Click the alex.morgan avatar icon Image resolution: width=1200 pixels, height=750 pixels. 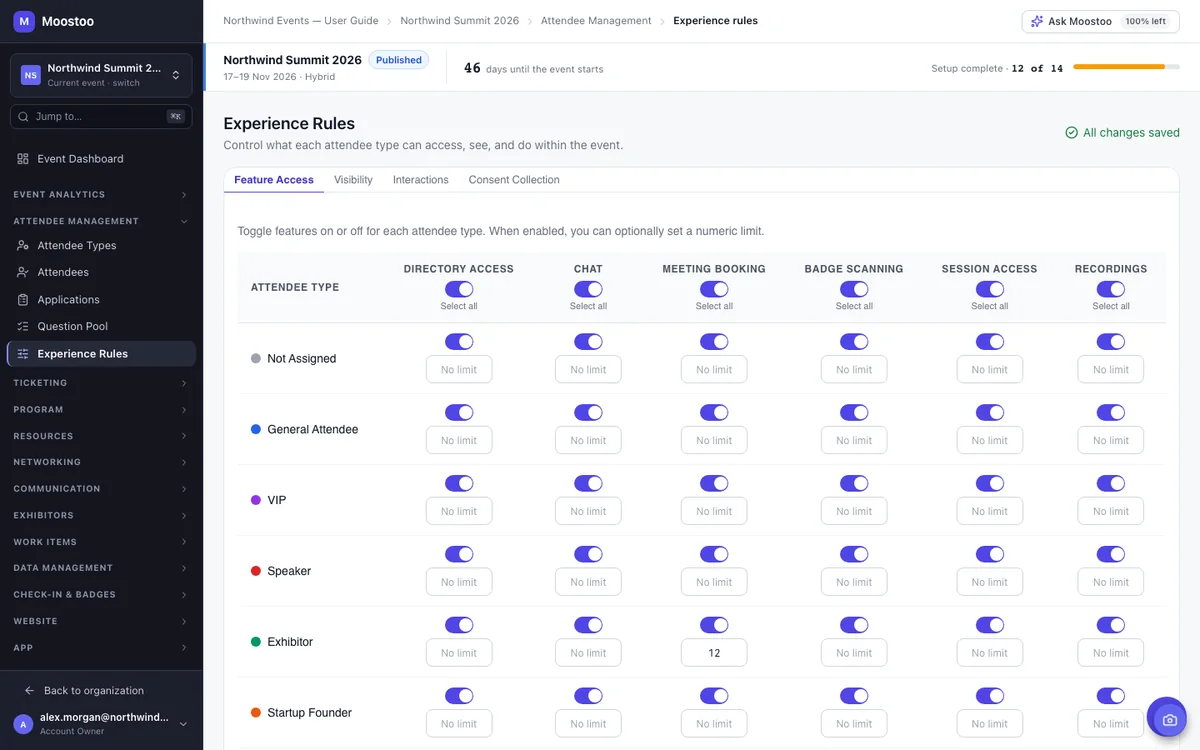point(23,724)
